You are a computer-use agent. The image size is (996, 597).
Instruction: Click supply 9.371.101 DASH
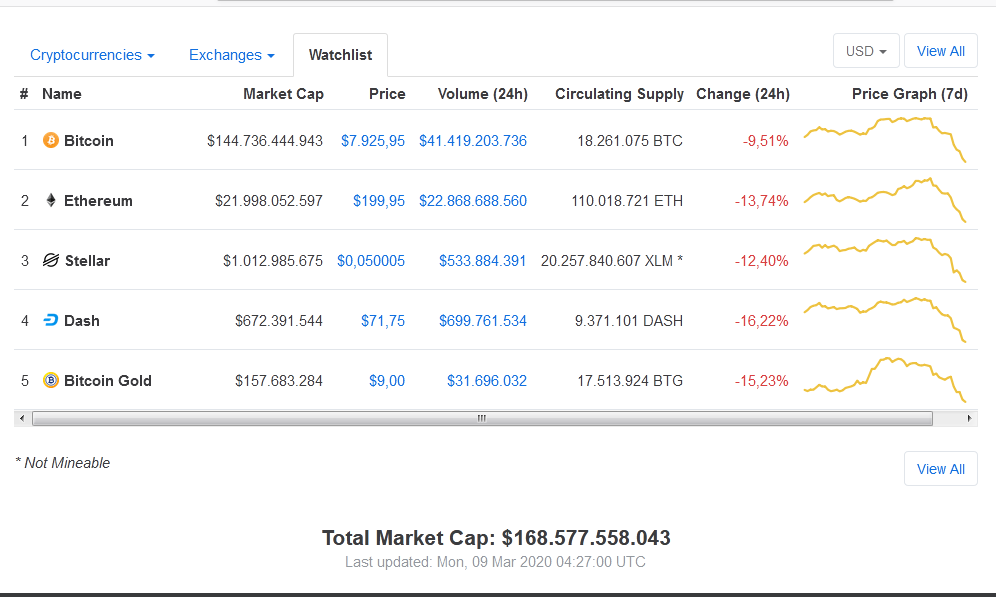(x=629, y=321)
